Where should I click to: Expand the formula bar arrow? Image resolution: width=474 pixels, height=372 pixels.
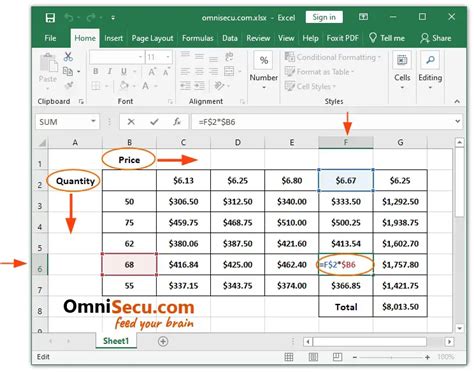click(x=458, y=122)
